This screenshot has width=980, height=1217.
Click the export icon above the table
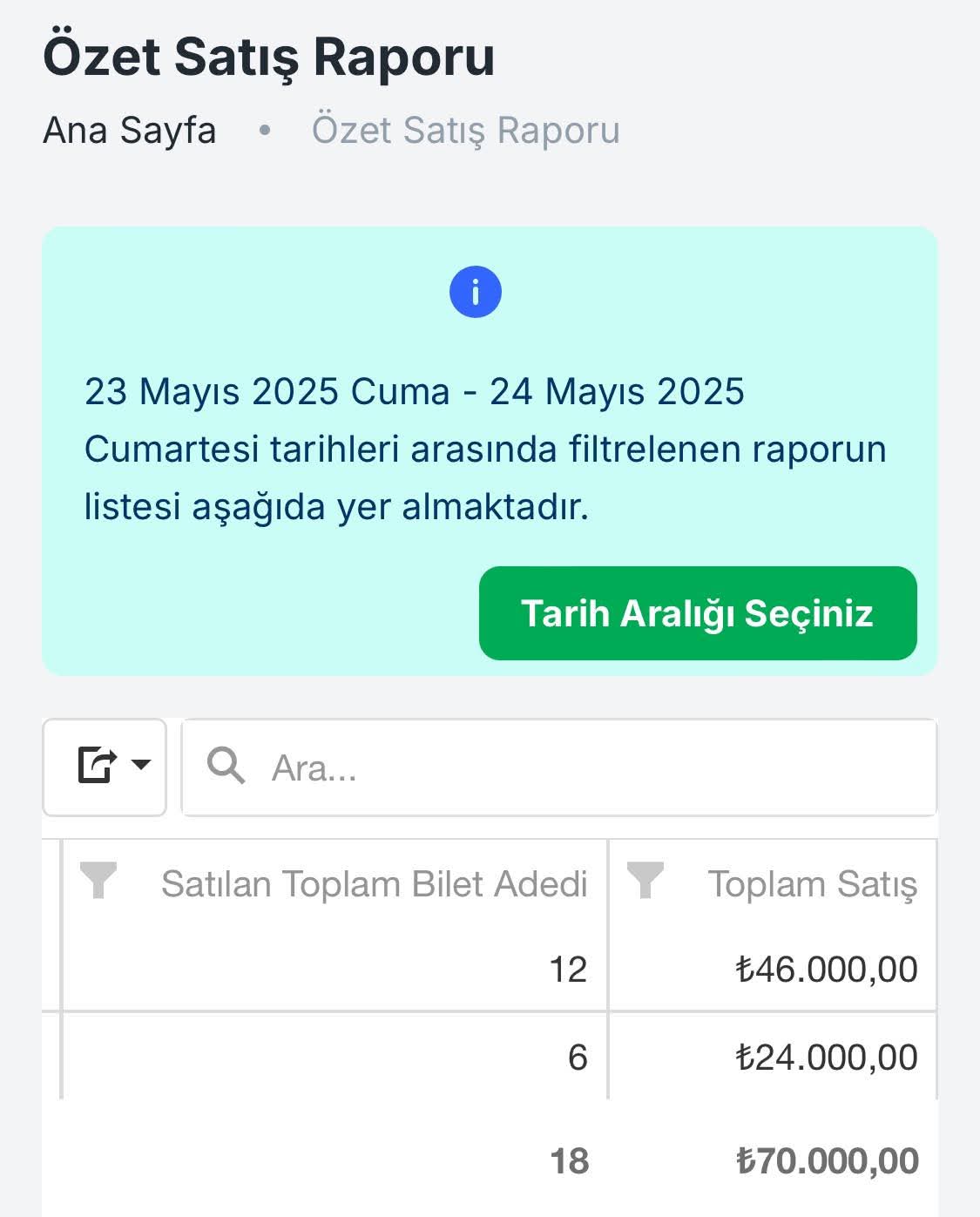(96, 766)
